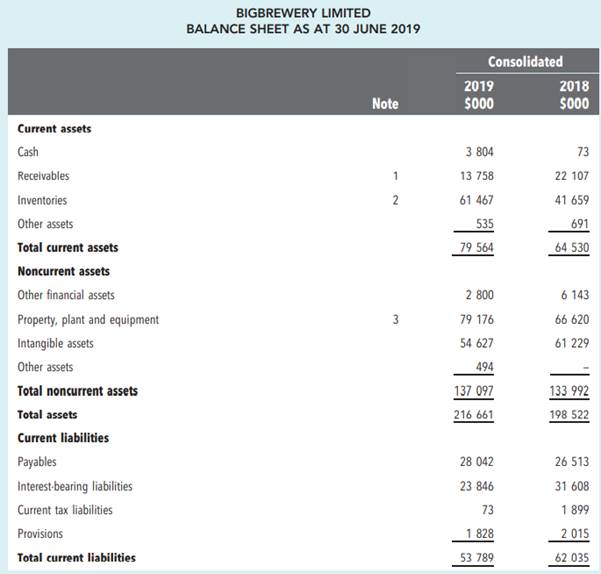Click the Noncurrent assets section heading
The height and width of the screenshot is (574, 601).
[x=64, y=271]
